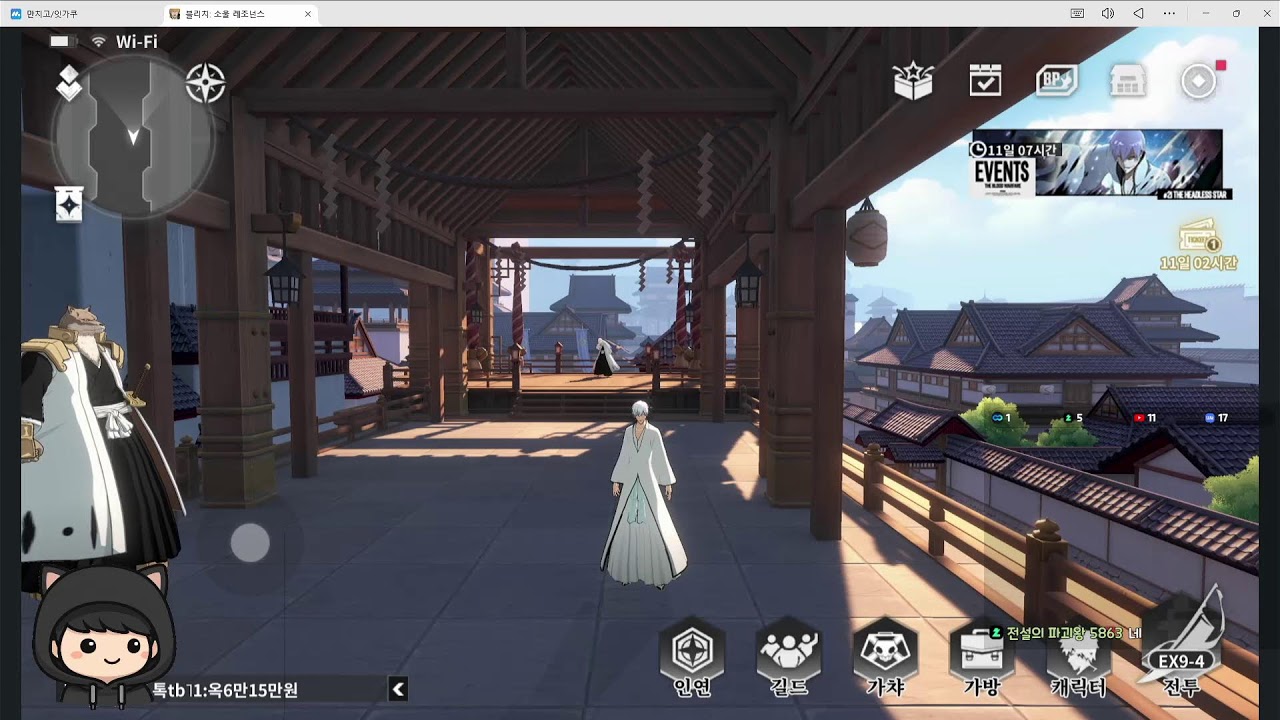Open the emulator three-dots more menu
1280x720 pixels.
[1169, 14]
